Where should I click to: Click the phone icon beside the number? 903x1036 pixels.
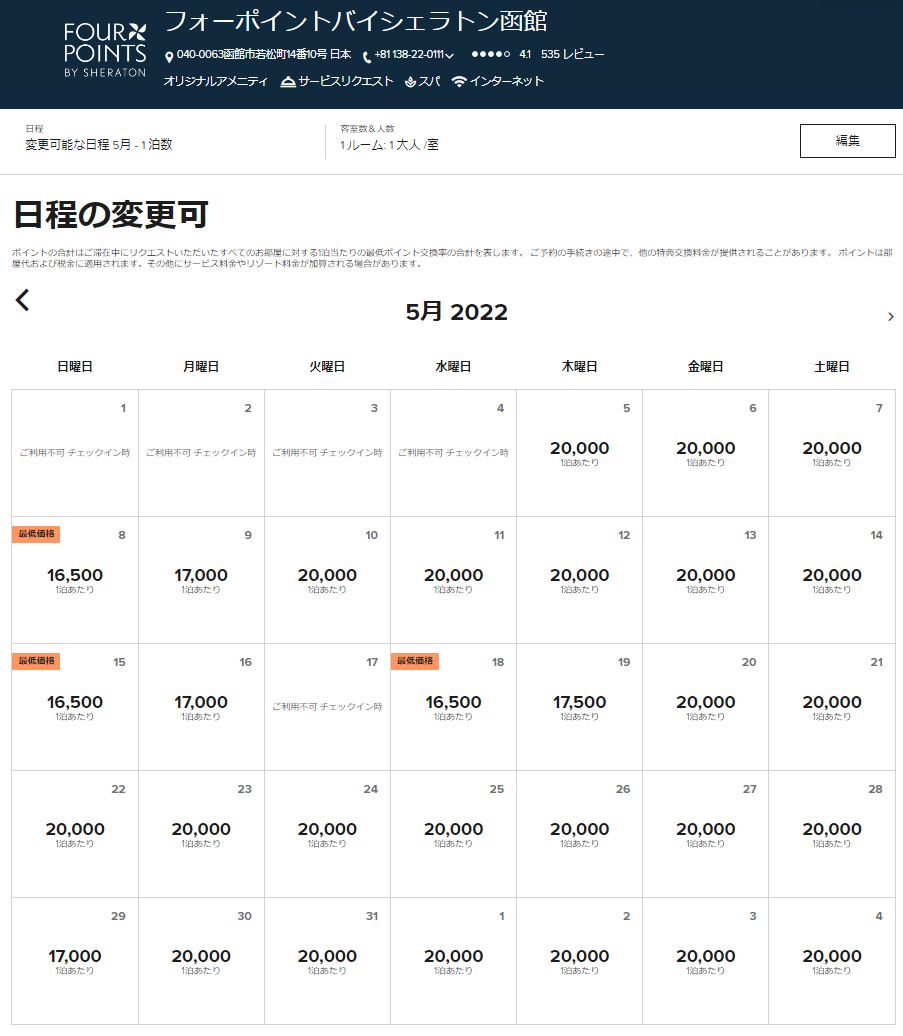pyautogui.click(x=367, y=57)
